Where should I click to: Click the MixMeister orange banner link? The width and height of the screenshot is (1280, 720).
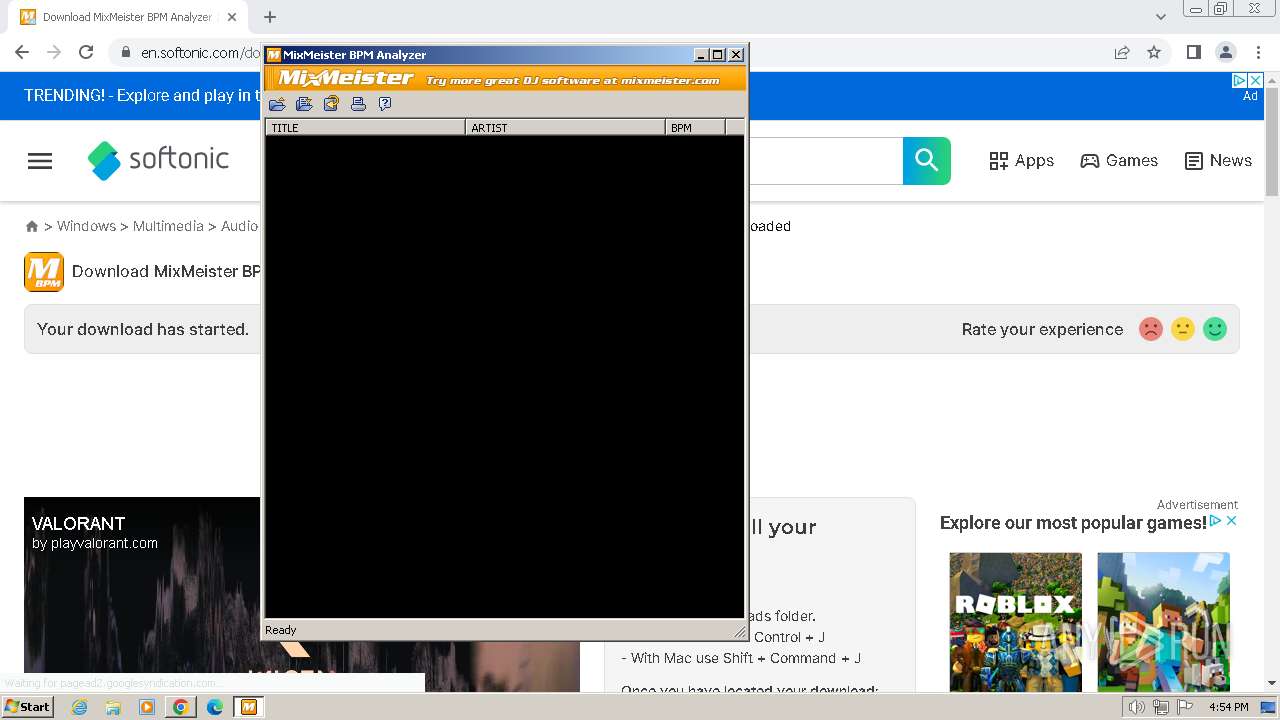506,79
